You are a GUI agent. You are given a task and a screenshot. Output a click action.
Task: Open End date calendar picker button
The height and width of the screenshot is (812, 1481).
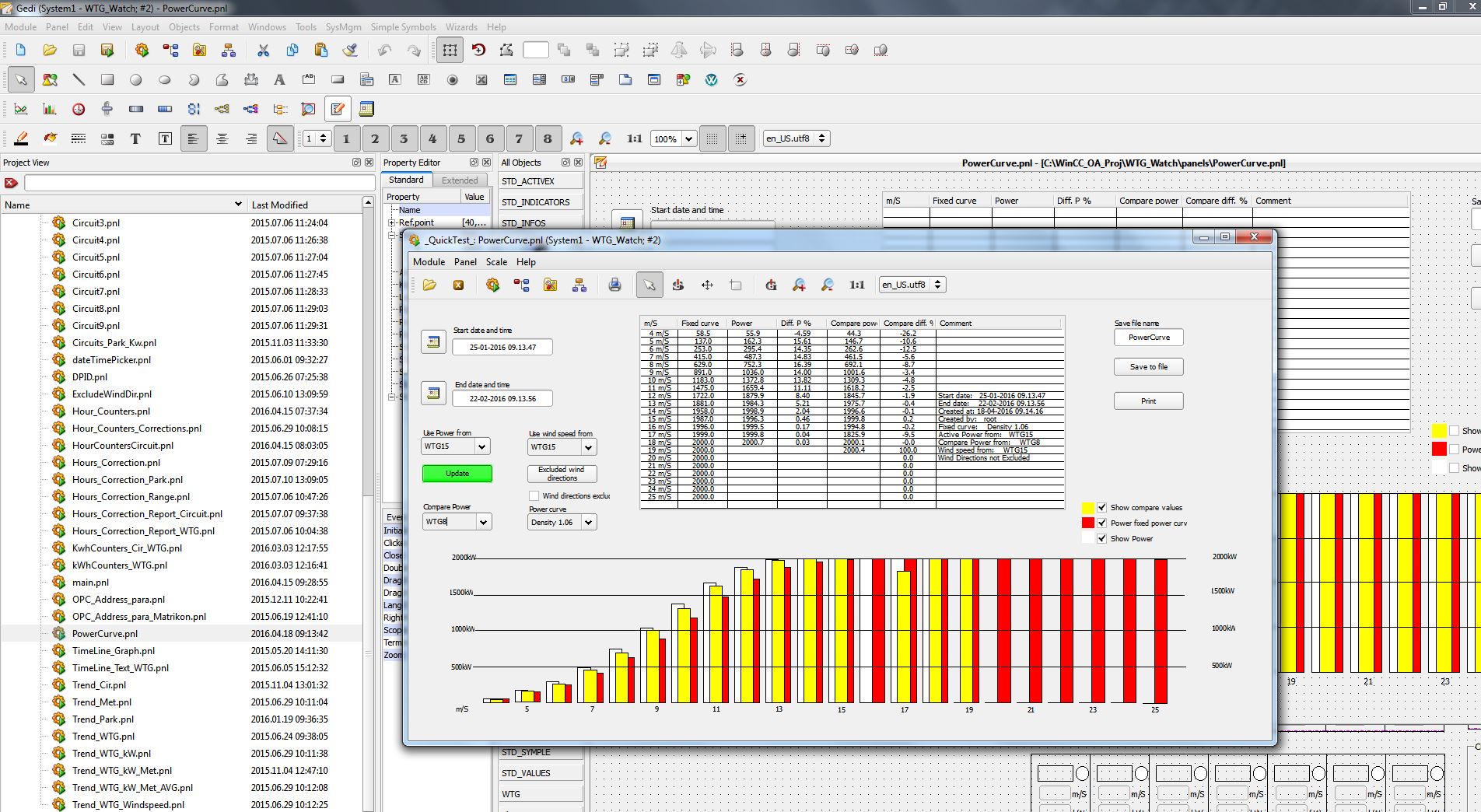point(433,393)
